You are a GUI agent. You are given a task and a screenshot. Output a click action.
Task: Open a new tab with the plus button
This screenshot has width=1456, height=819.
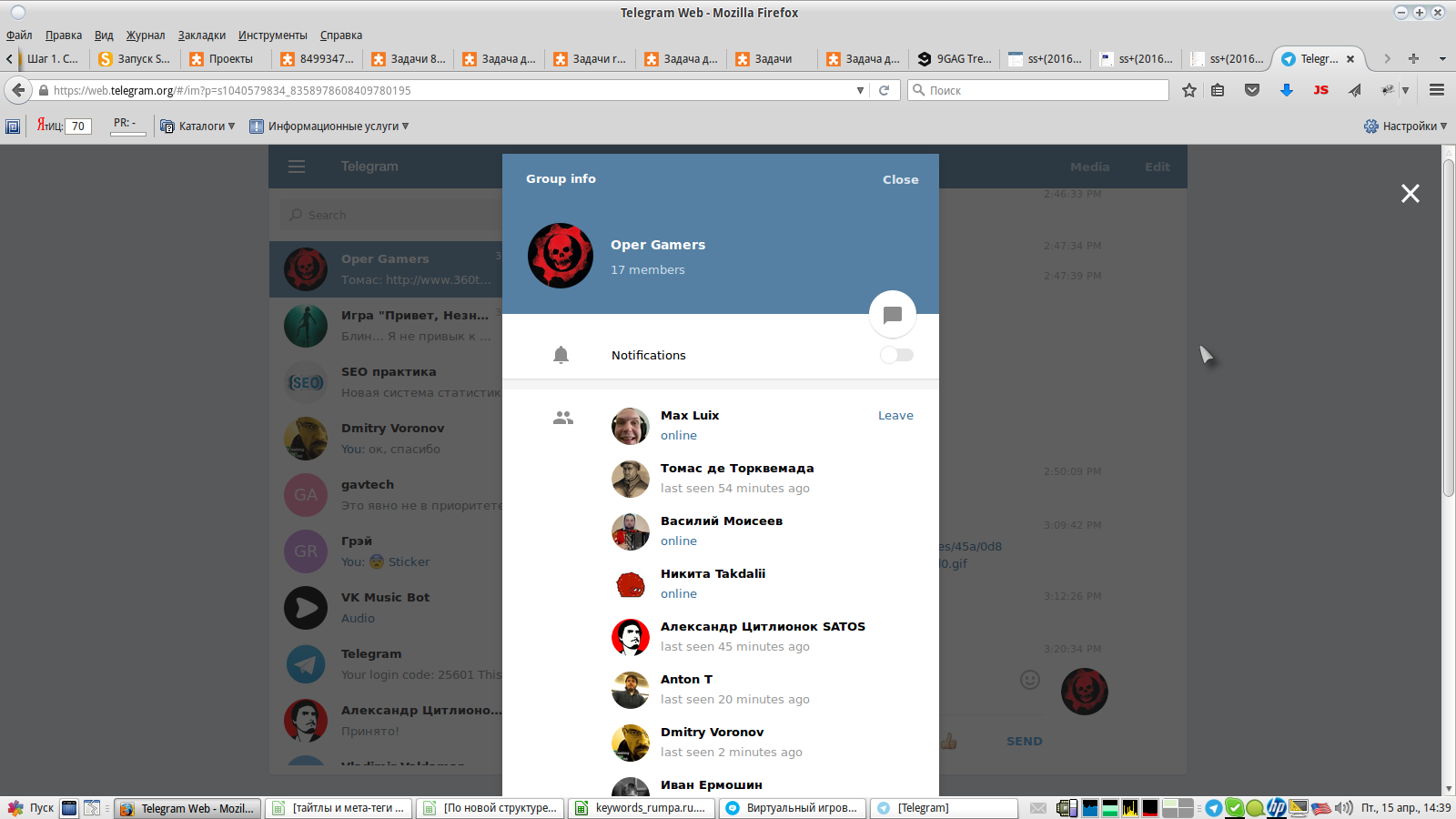click(x=1413, y=58)
